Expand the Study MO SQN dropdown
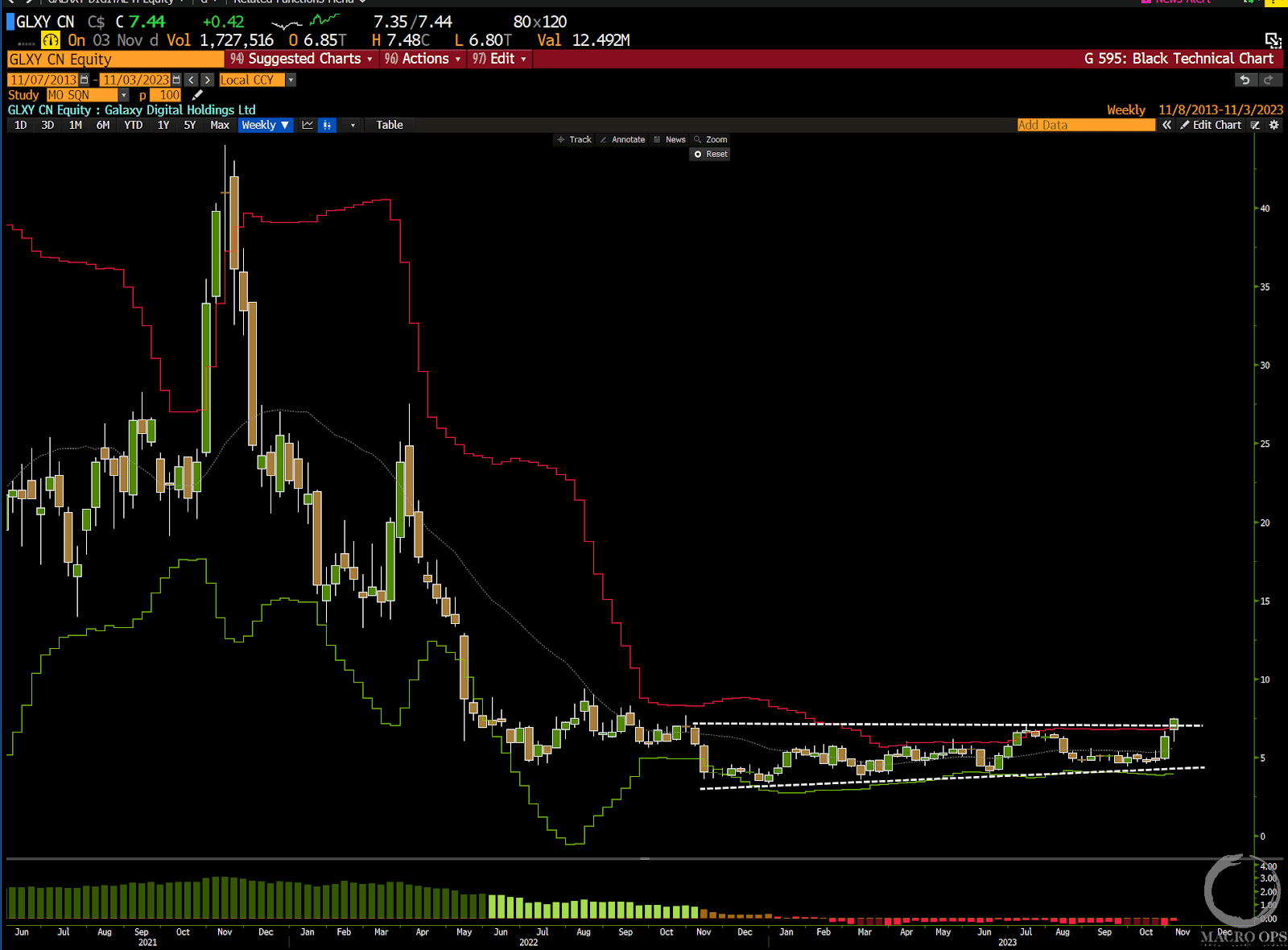This screenshot has height=950, width=1288. (123, 95)
